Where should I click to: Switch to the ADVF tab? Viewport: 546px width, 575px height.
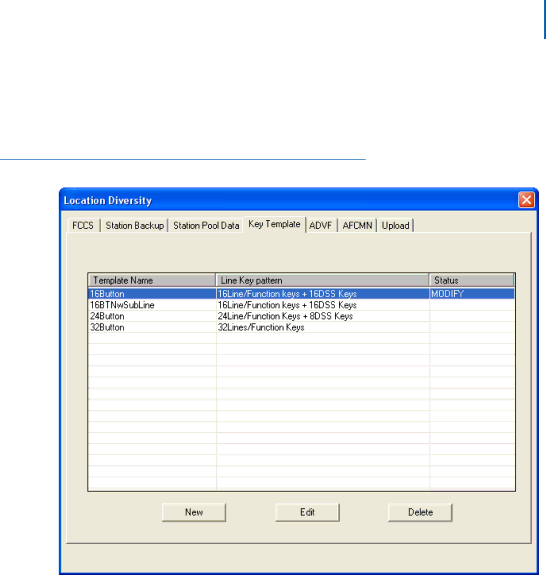point(320,225)
